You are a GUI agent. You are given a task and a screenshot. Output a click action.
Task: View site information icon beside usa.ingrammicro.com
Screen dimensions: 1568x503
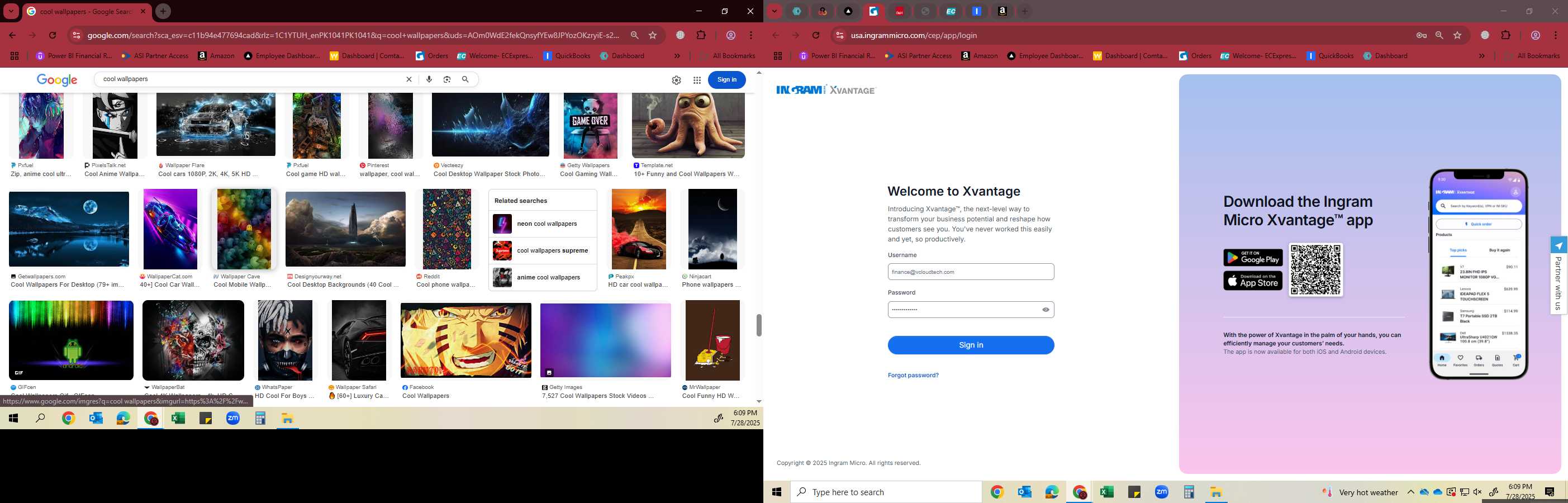pos(839,35)
